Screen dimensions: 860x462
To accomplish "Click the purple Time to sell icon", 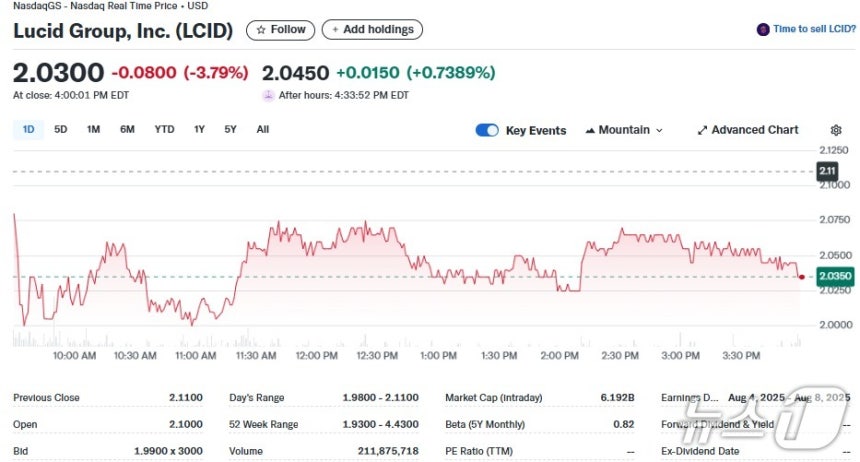I will pos(762,29).
